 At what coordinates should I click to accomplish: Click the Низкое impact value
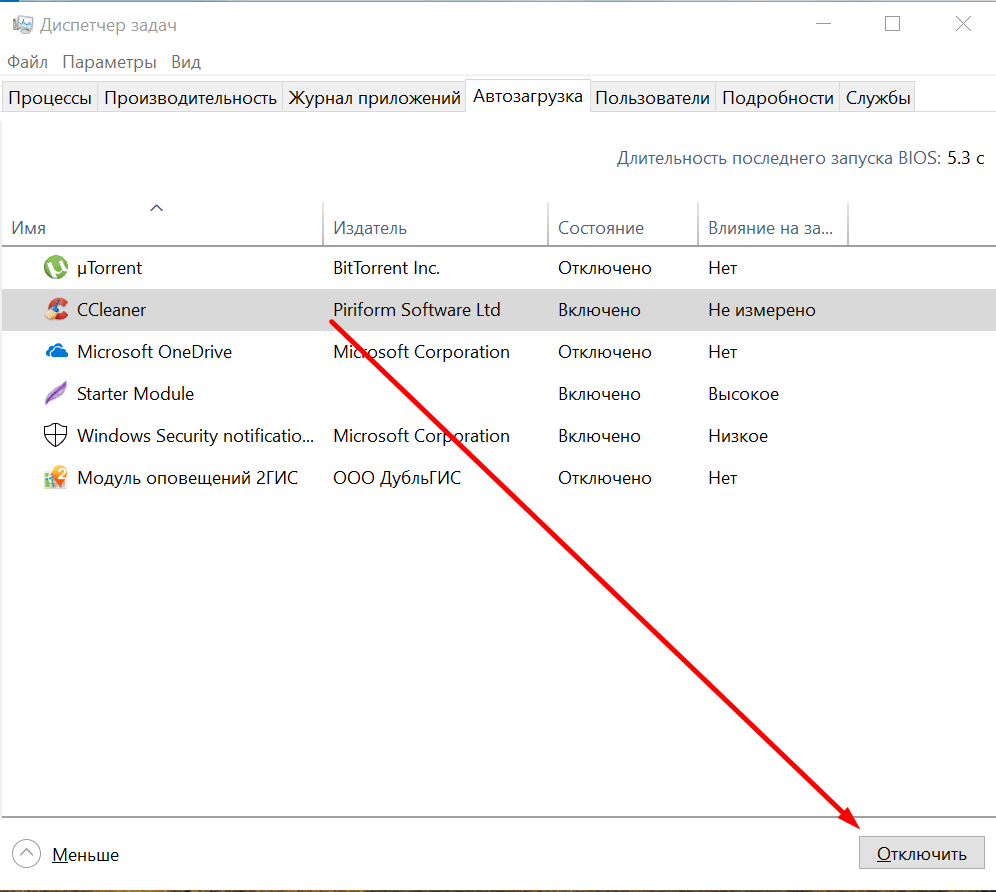(737, 435)
